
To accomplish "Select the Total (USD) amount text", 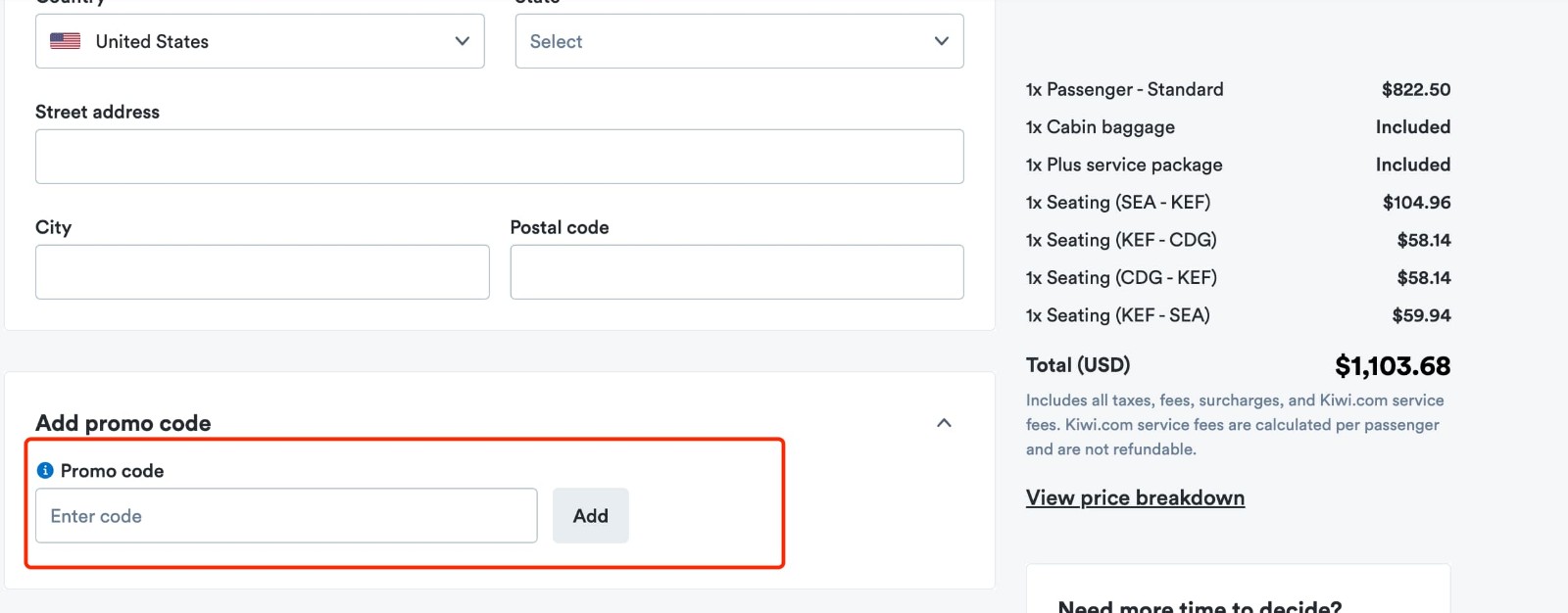I will (x=1394, y=365).
